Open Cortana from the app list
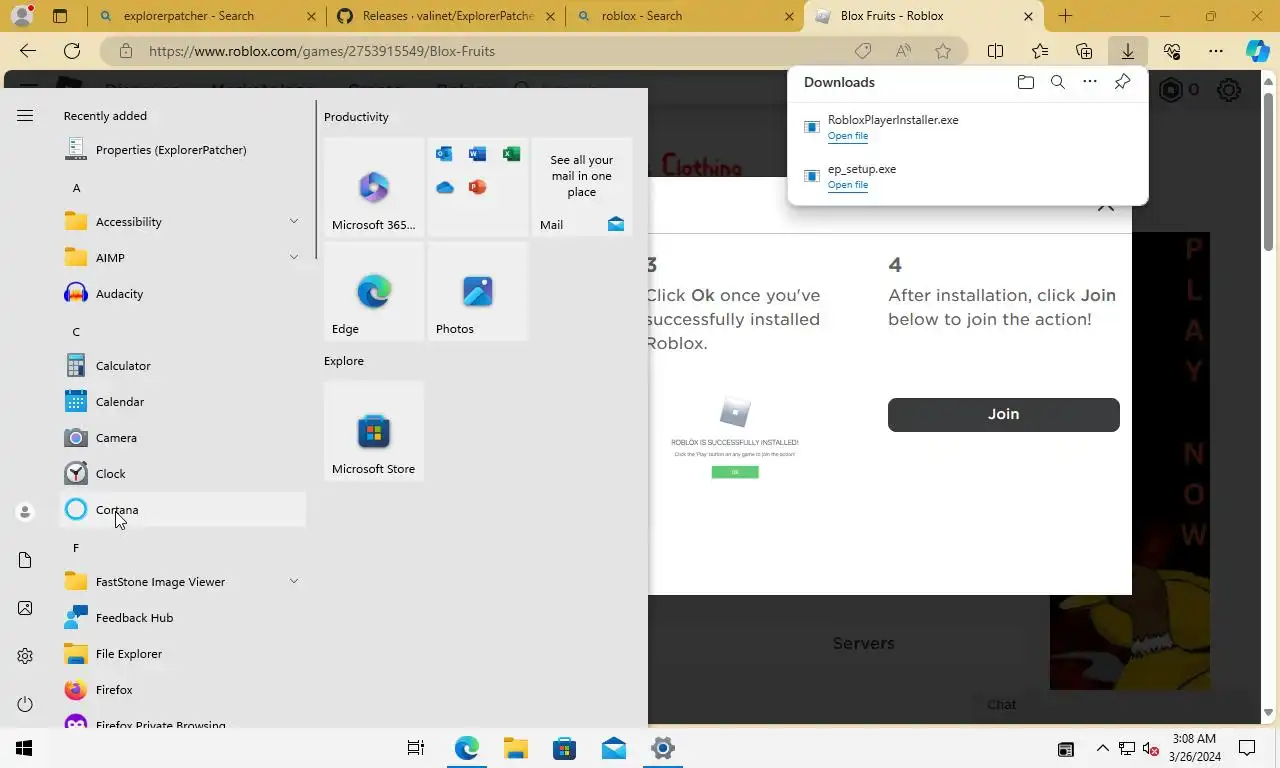This screenshot has width=1280, height=768. click(x=184, y=509)
